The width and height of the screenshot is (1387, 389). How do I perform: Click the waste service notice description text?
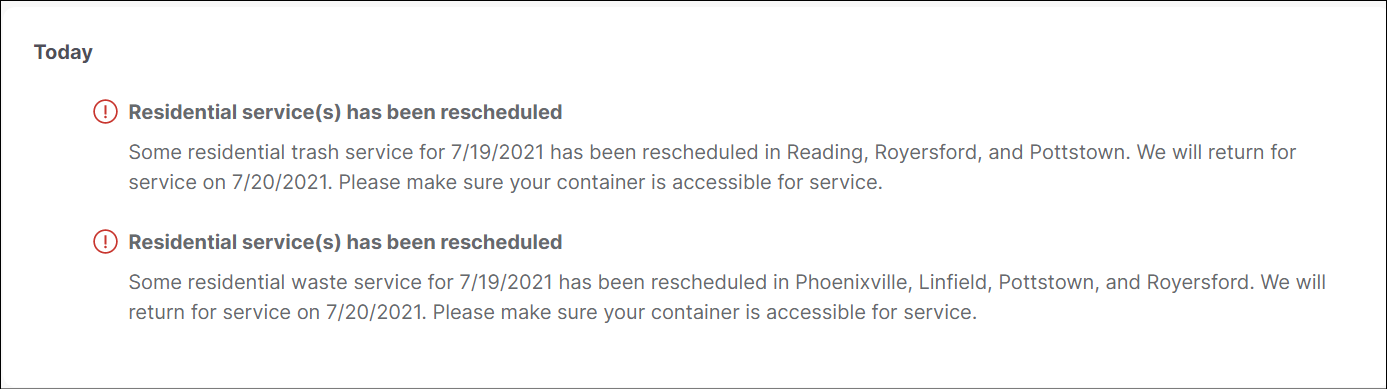727,298
